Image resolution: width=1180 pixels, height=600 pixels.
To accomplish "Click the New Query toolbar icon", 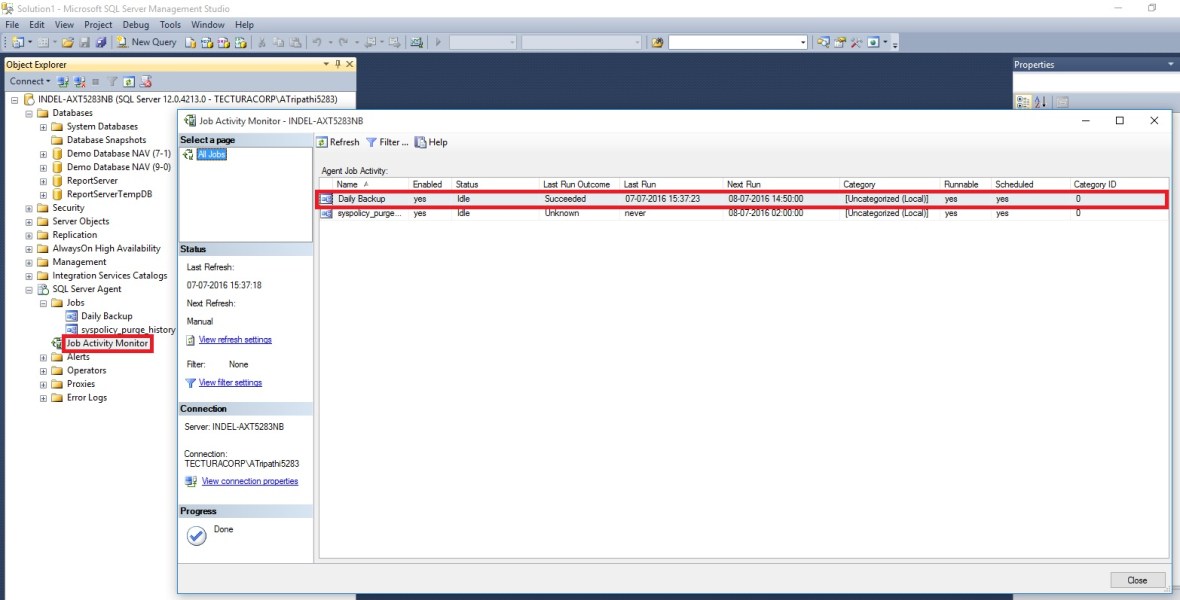I will [146, 42].
